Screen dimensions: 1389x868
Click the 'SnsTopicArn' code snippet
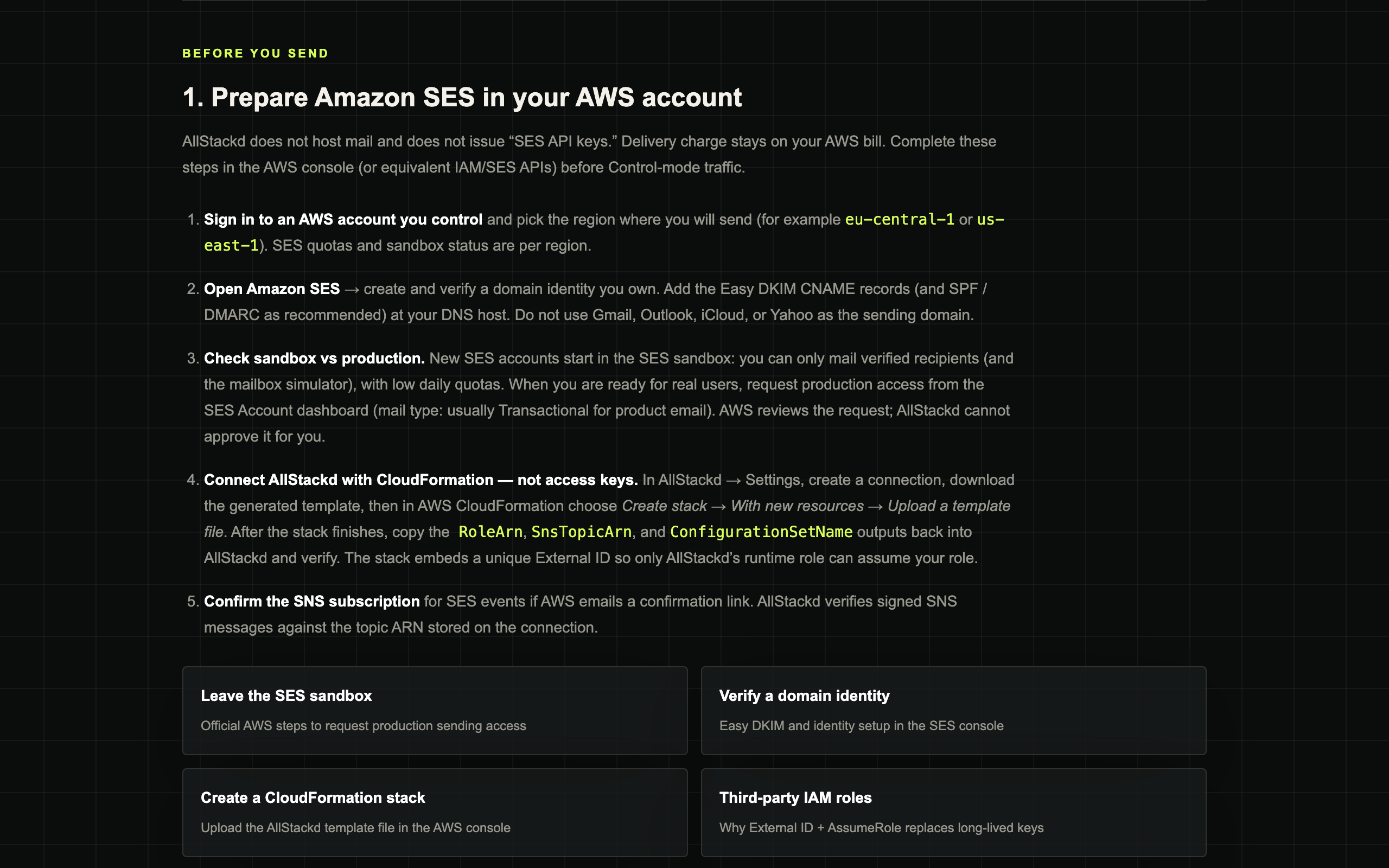(581, 532)
